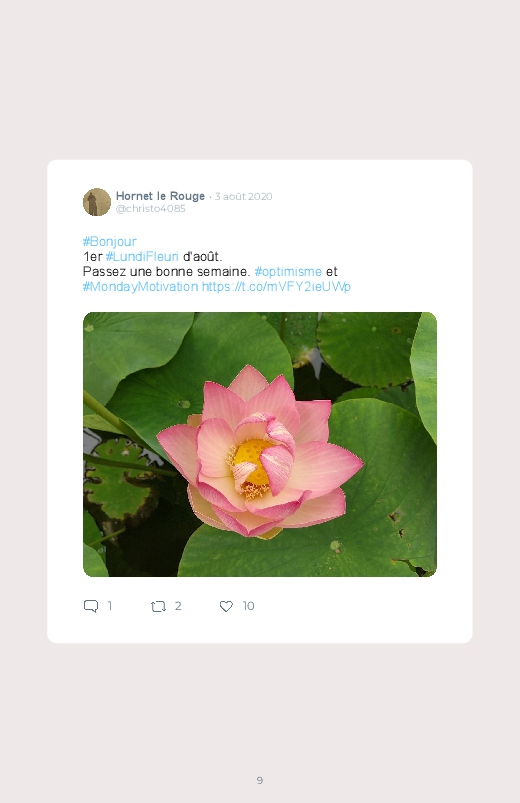This screenshot has width=520, height=803.
Task: Follow the t.co/mVFY2ieUWp link
Action: (x=276, y=286)
